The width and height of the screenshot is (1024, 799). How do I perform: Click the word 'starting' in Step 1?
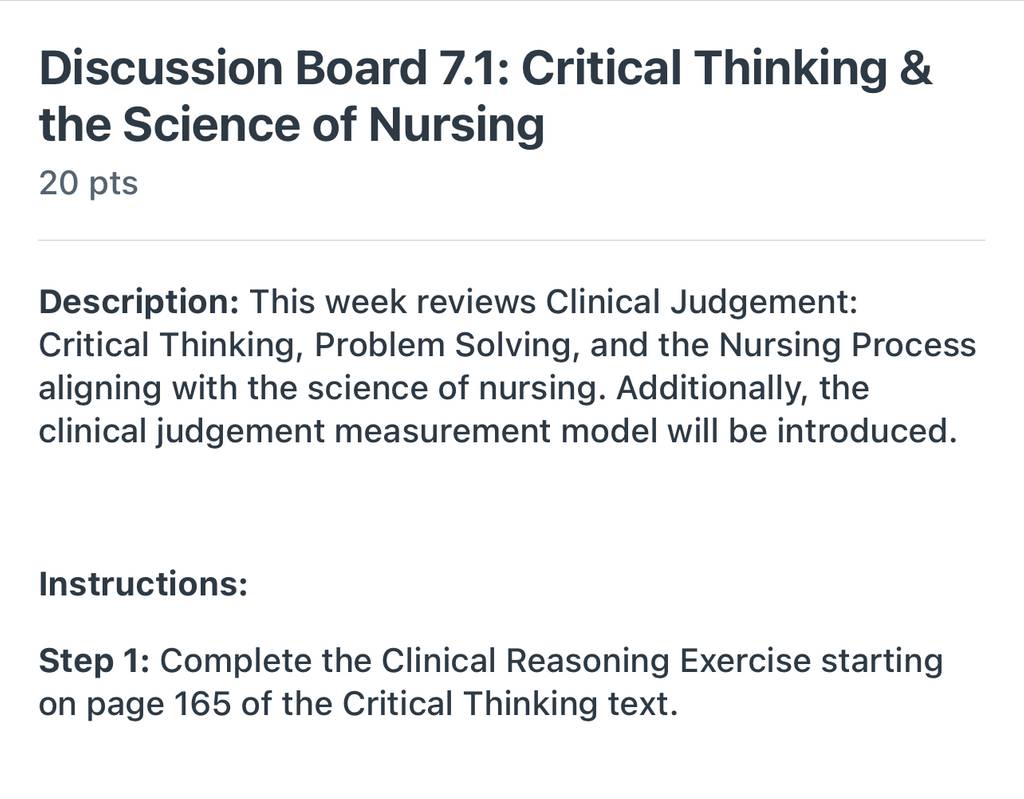click(882, 660)
